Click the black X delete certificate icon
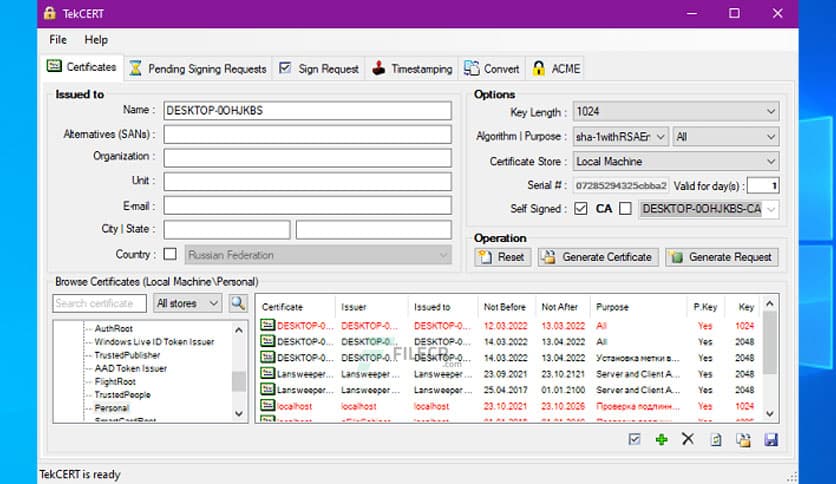The width and height of the screenshot is (836, 484). click(688, 439)
